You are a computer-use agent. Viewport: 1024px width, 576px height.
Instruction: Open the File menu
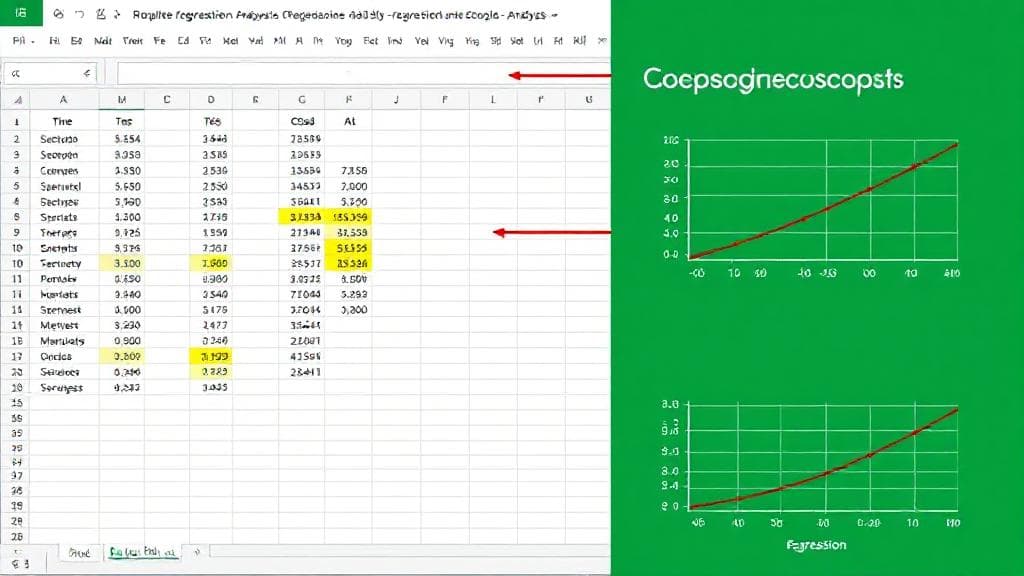coord(17,42)
